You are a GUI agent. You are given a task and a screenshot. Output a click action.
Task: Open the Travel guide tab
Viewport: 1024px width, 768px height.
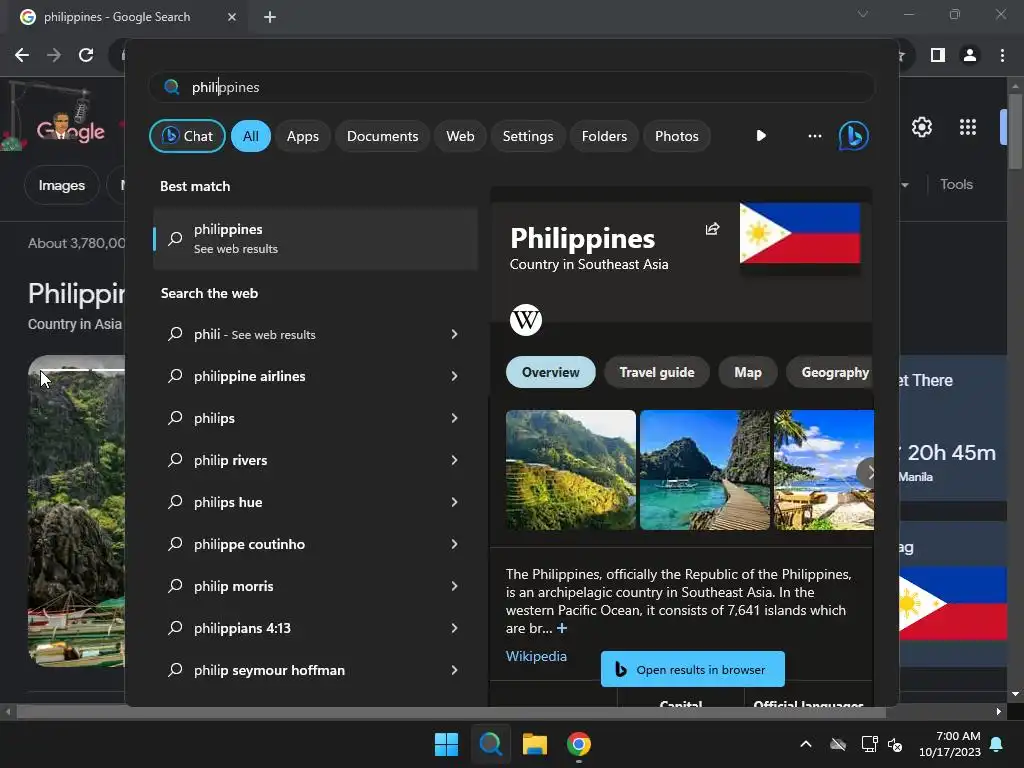(x=657, y=372)
